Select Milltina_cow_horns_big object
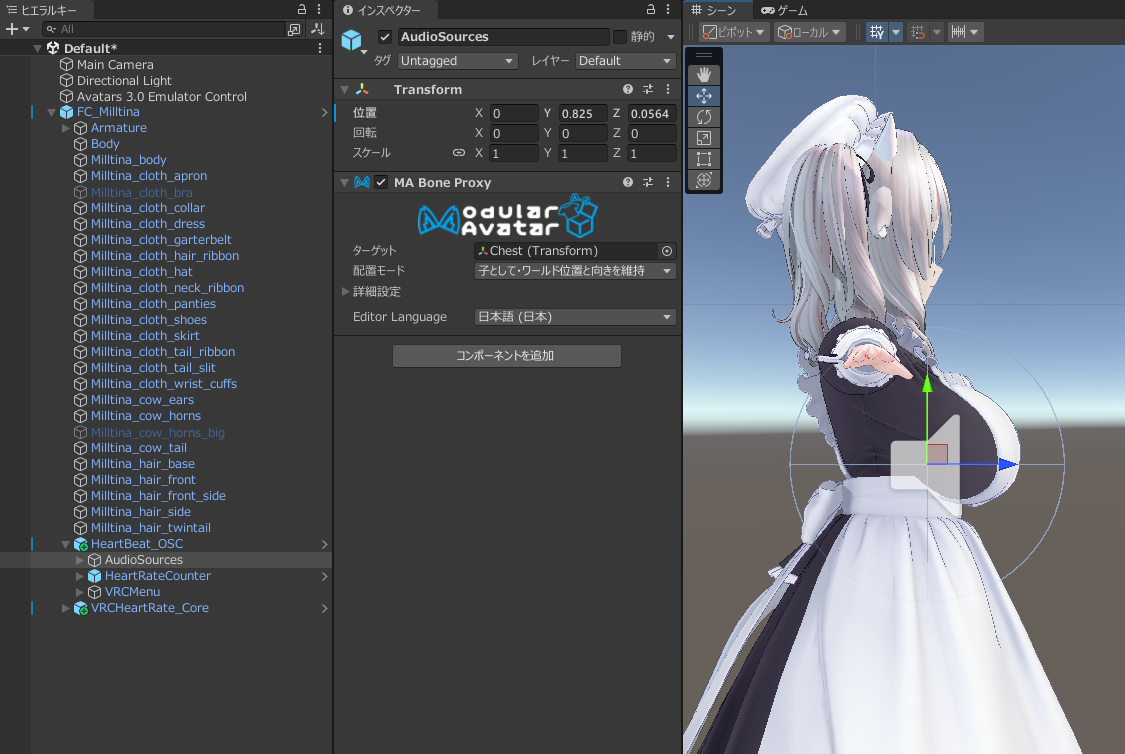1125x754 pixels. coord(157,433)
